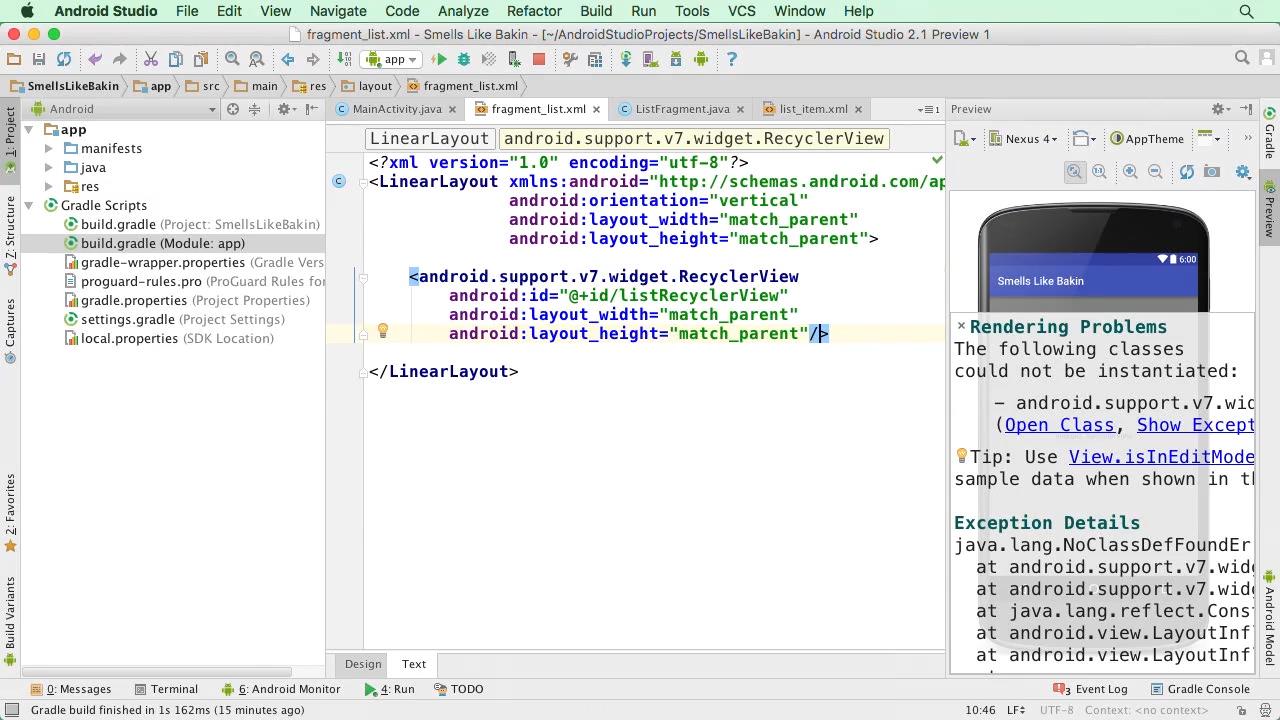Click the red Stop icon
This screenshot has width=1280, height=720.
[539, 60]
